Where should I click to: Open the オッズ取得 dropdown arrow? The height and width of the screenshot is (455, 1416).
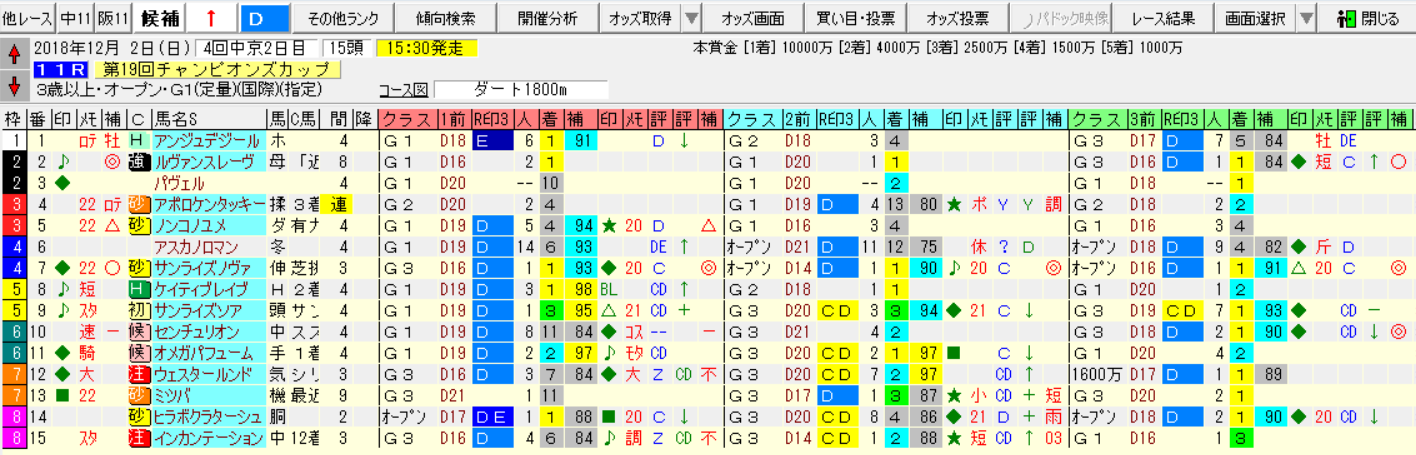pyautogui.click(x=691, y=18)
